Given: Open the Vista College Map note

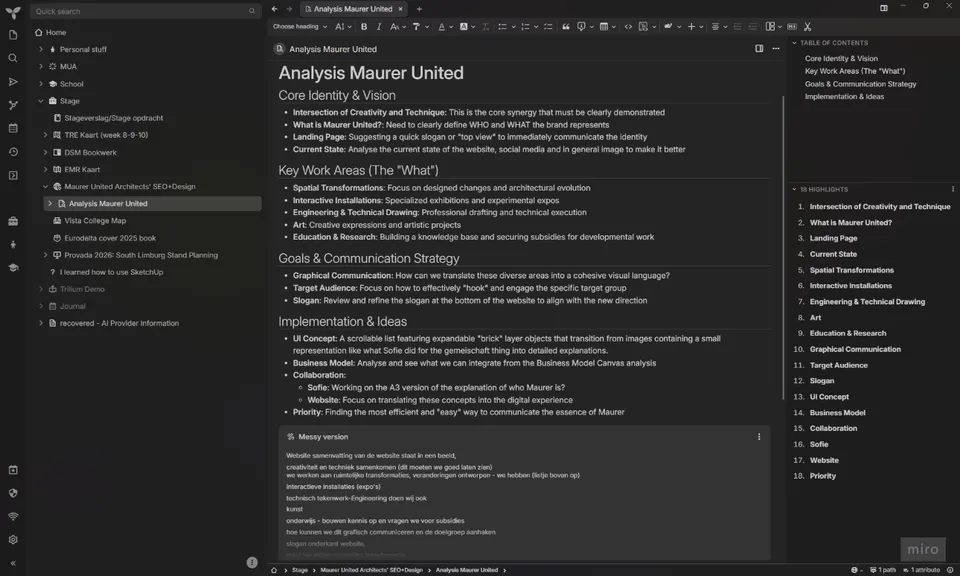Looking at the screenshot, I should point(95,221).
